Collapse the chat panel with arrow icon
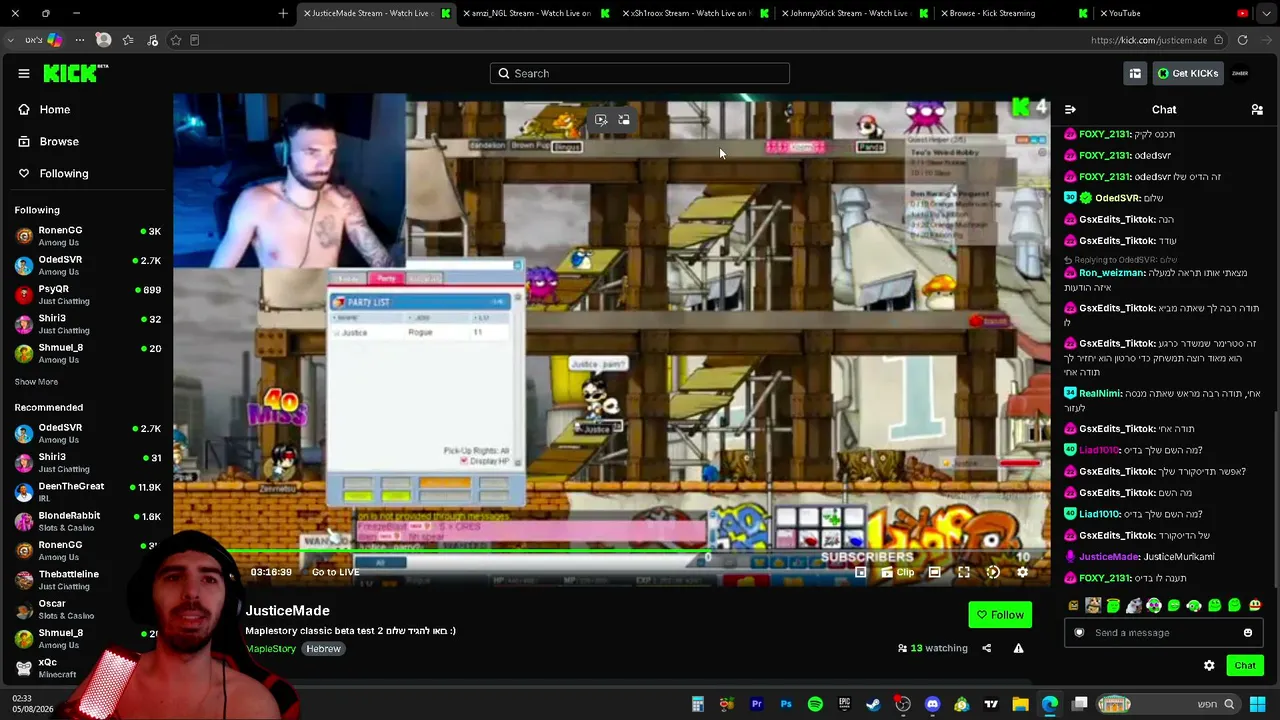Viewport: 1280px width, 720px height. pyautogui.click(x=1070, y=110)
